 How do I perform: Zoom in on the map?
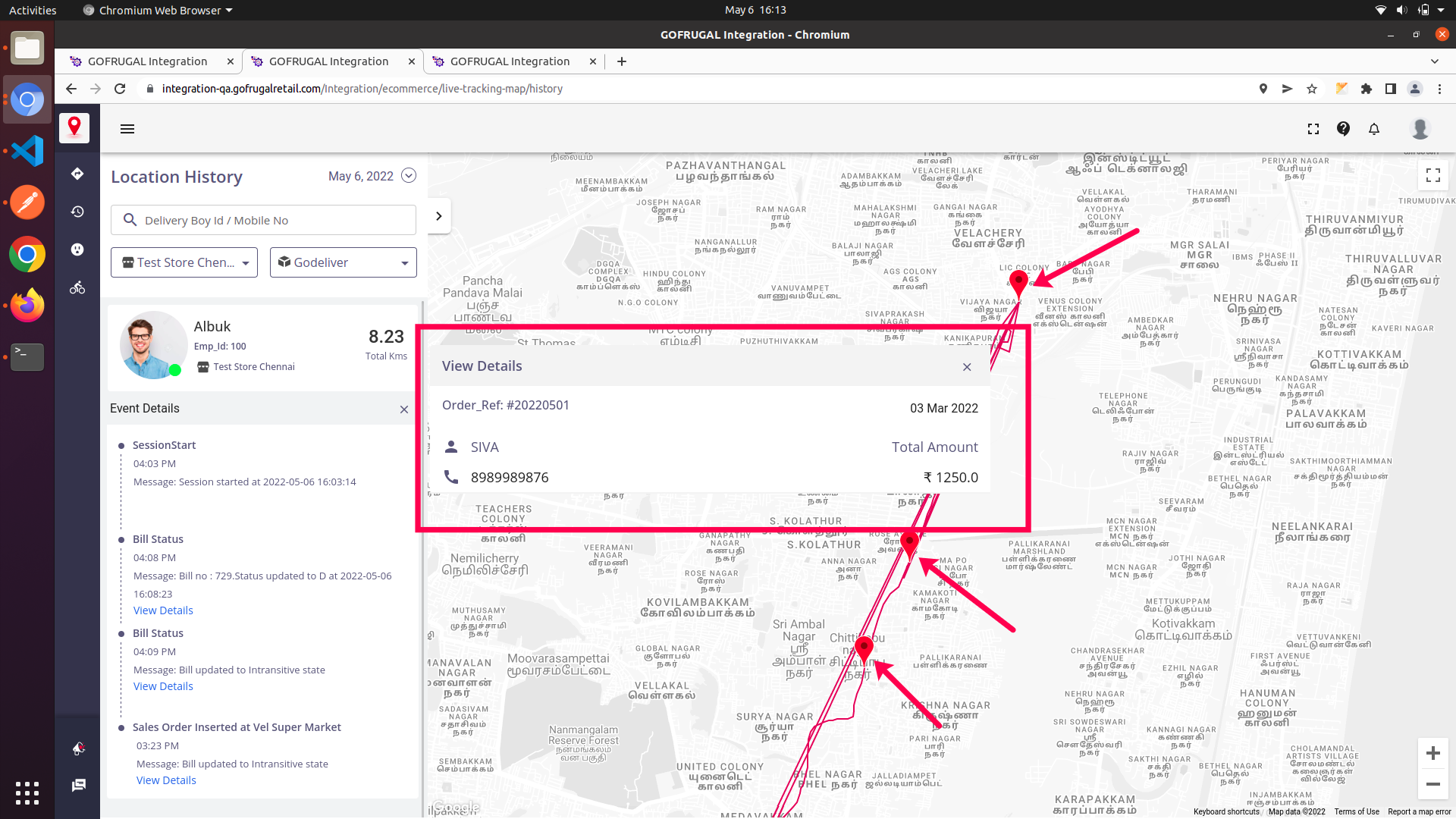click(1432, 753)
